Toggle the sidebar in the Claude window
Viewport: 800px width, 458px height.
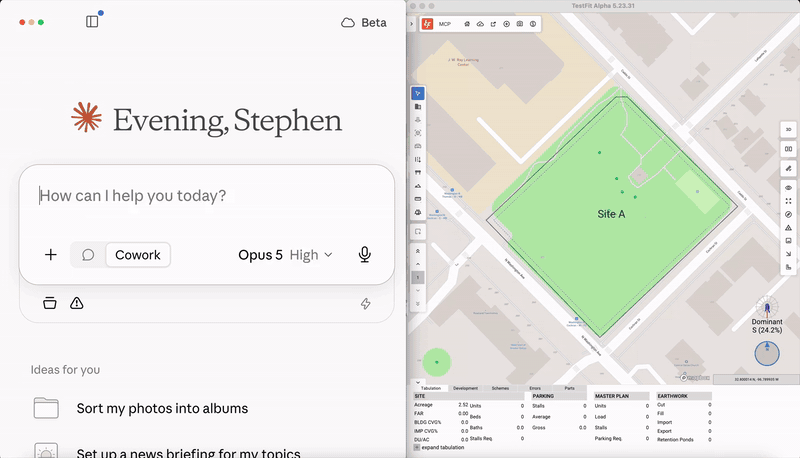[x=92, y=21]
